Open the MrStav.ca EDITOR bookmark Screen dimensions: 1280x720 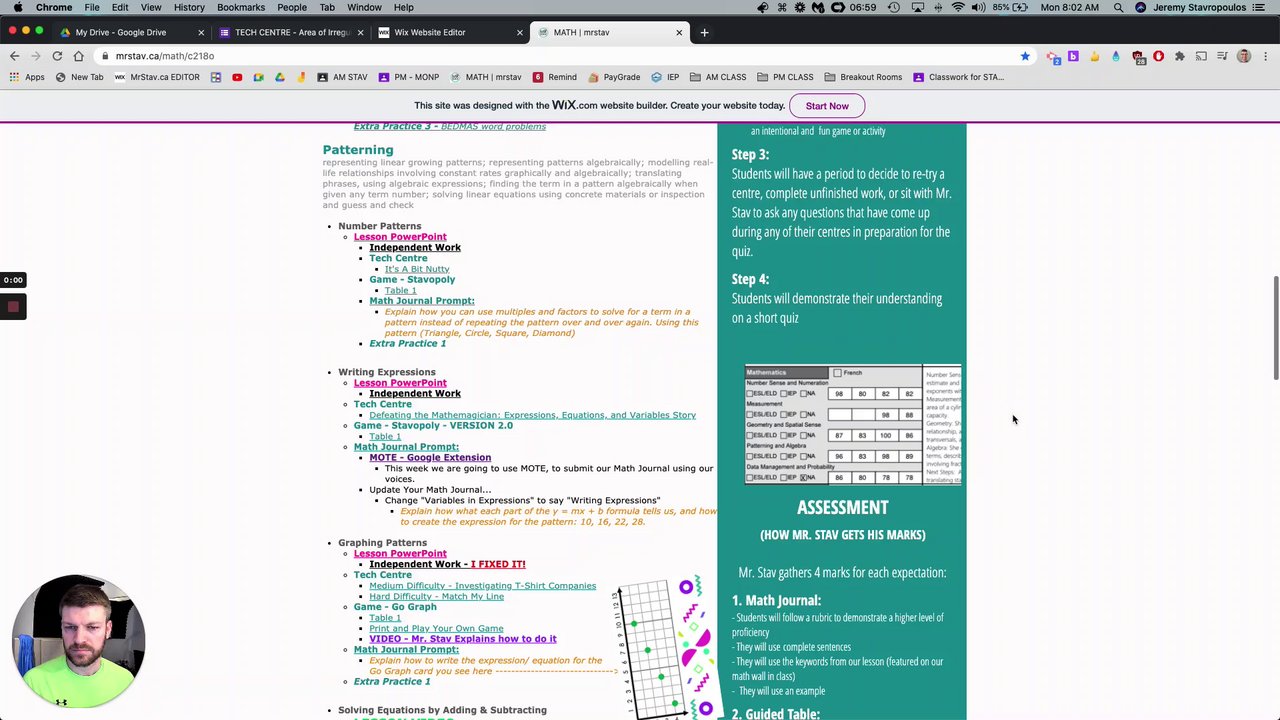(157, 77)
